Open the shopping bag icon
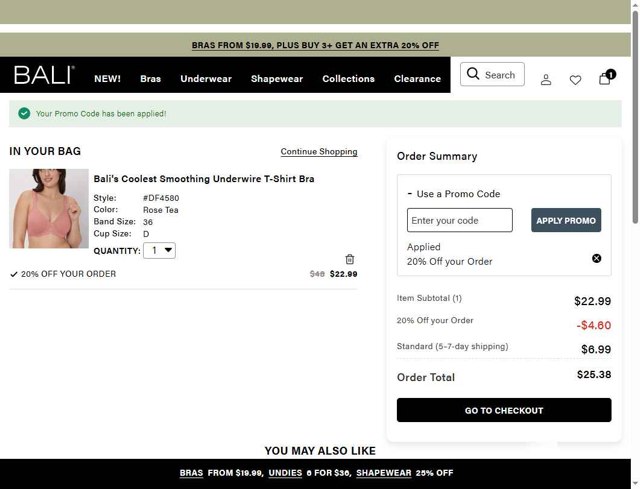Screen dimensions: 640x489 606,78
